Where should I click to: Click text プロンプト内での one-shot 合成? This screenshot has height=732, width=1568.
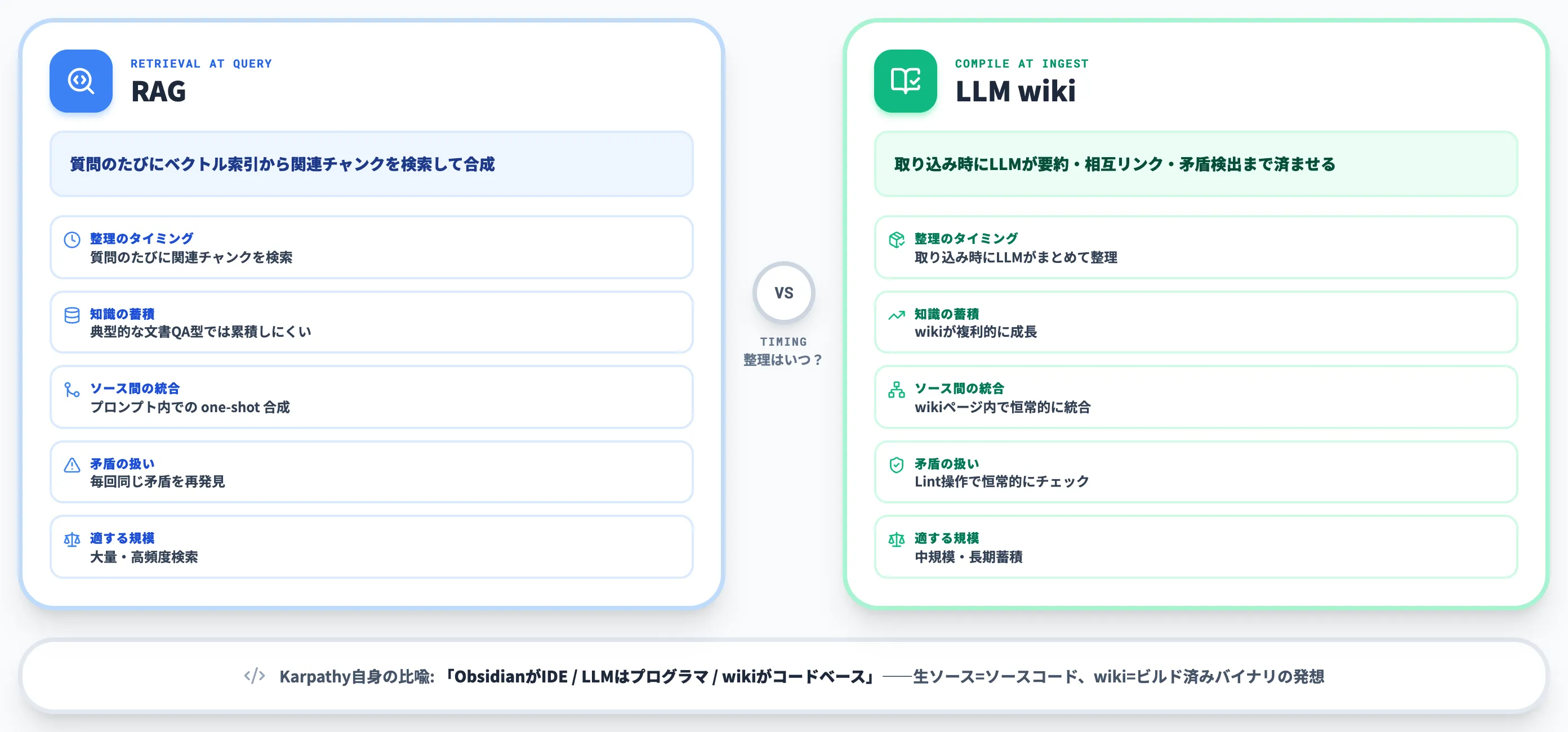pyautogui.click(x=190, y=407)
